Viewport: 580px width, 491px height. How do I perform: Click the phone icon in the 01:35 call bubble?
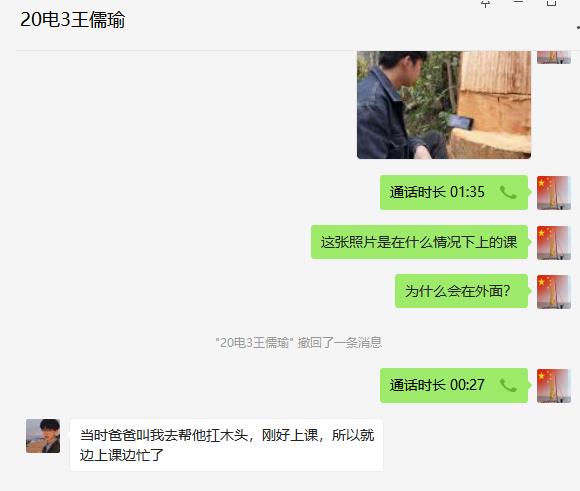[508, 192]
